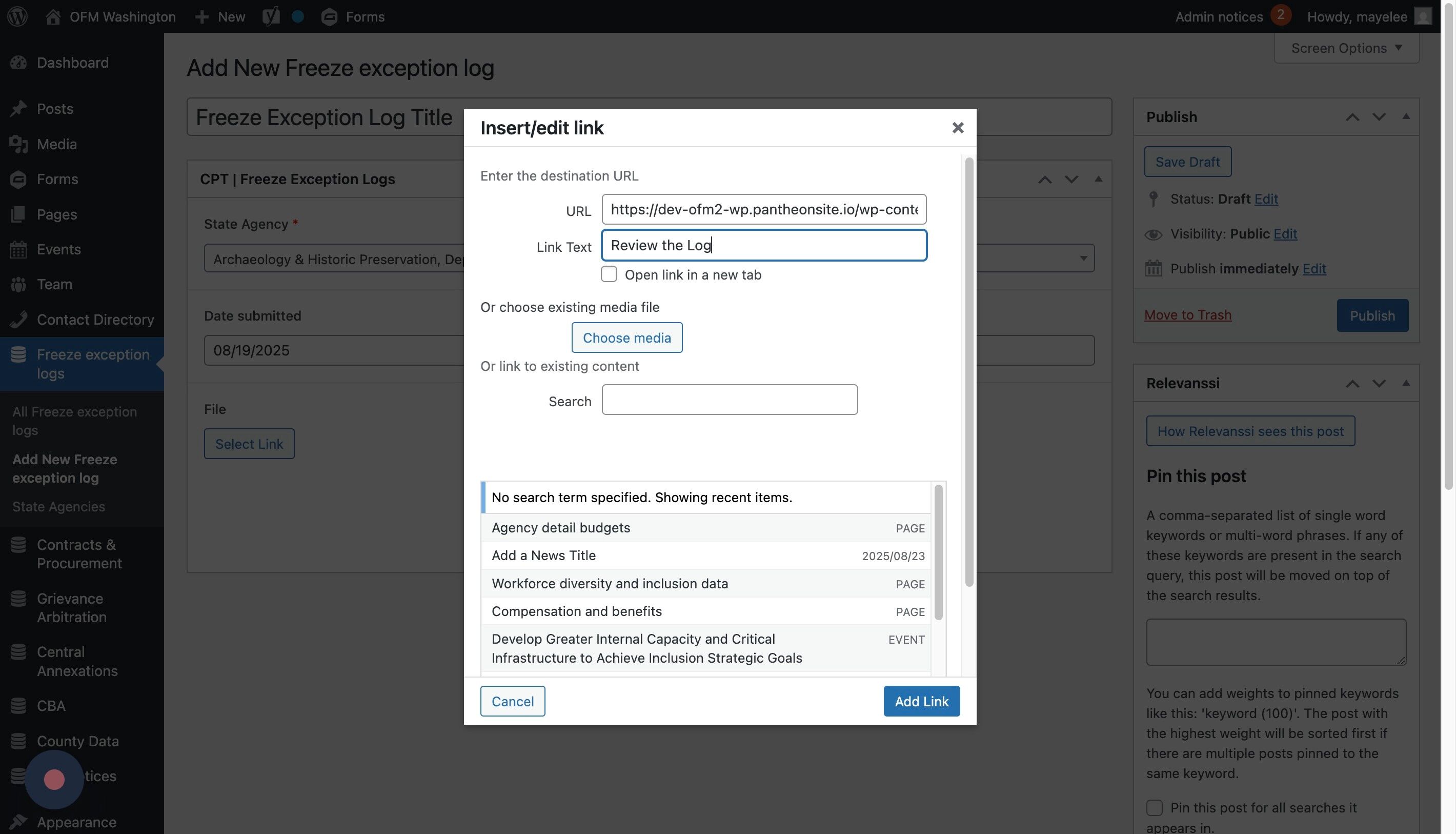Click the Choose media button
This screenshot has width=1456, height=834.
click(626, 337)
